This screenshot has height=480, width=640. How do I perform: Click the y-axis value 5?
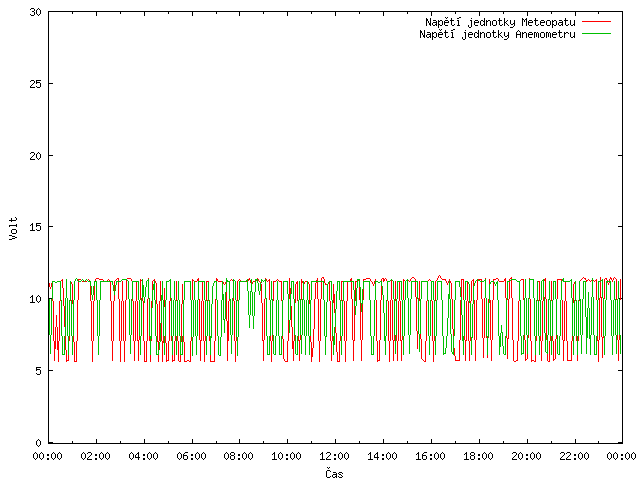[x=38, y=371]
